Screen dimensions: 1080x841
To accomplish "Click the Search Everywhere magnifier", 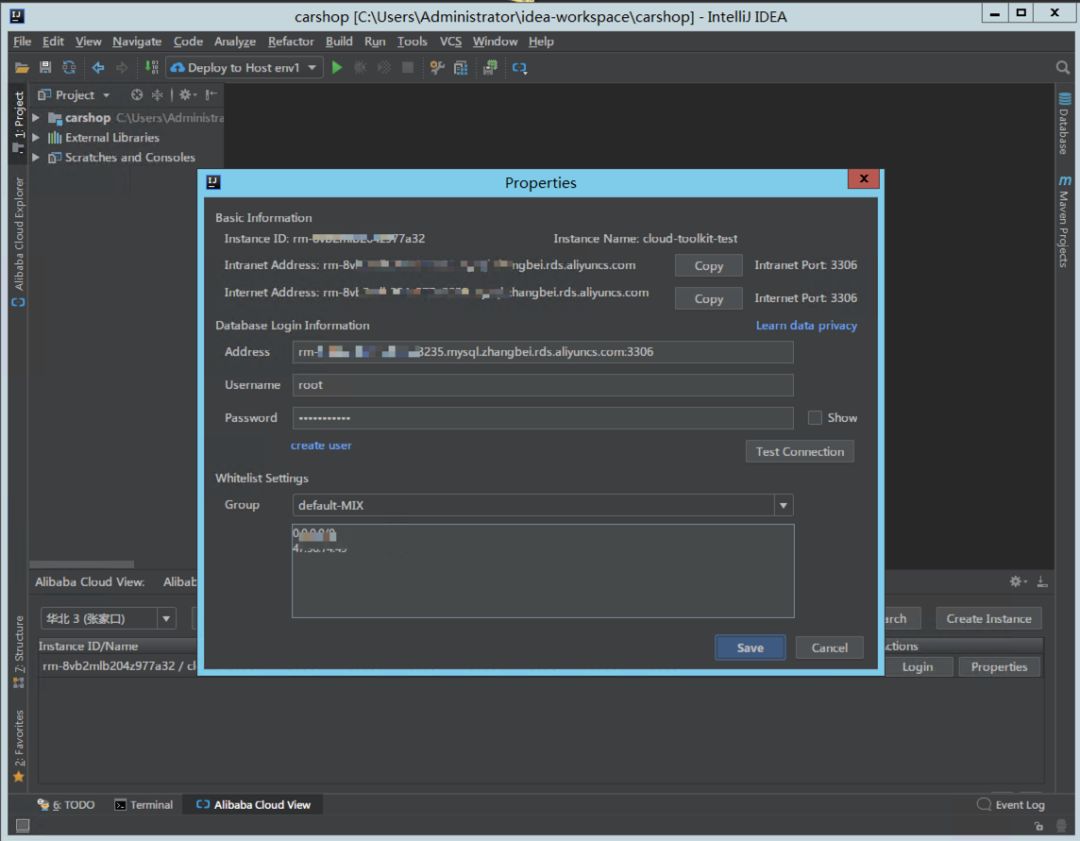I will pos(1062,68).
